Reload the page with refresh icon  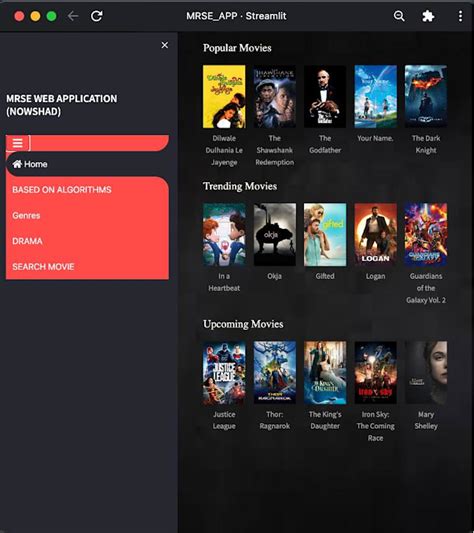97,16
